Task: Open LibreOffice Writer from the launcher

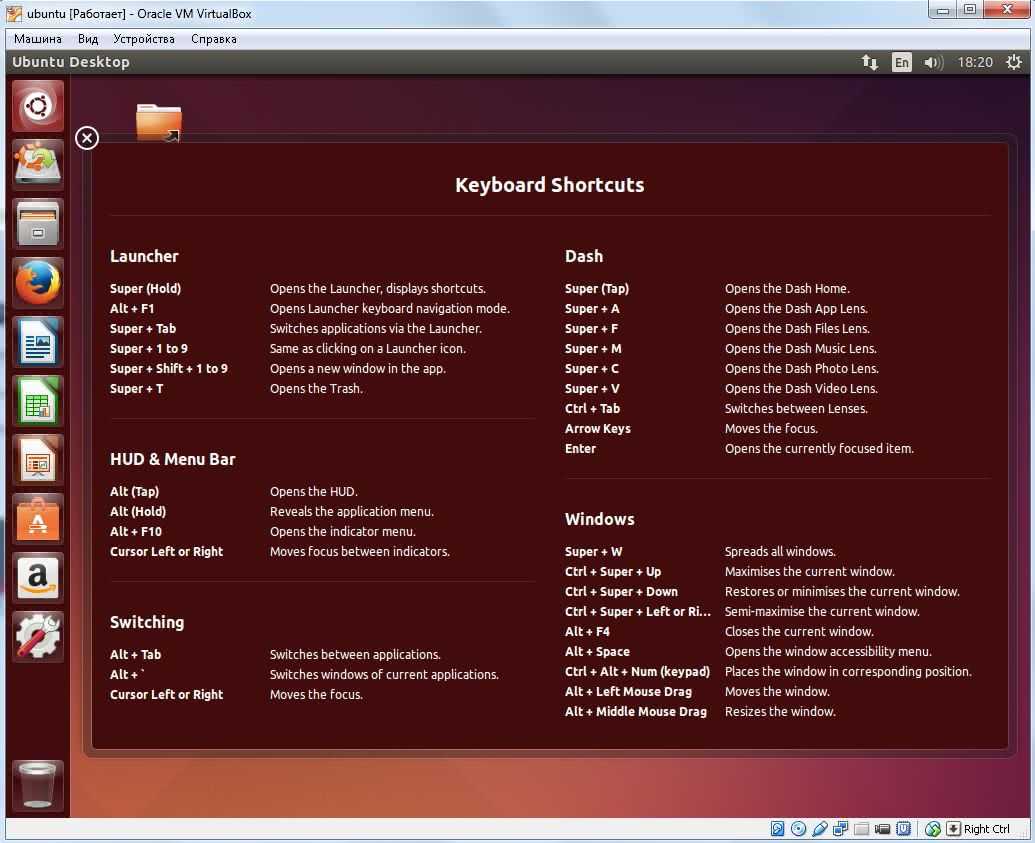Action: 38,342
